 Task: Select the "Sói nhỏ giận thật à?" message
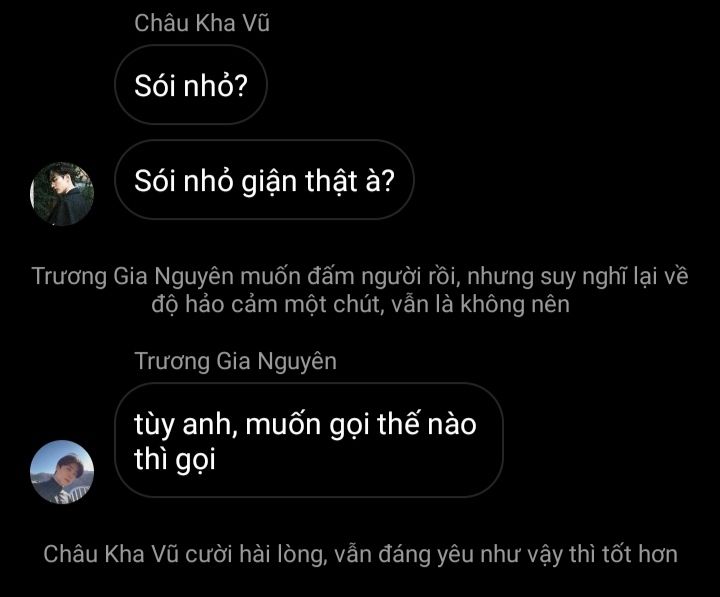(x=264, y=180)
